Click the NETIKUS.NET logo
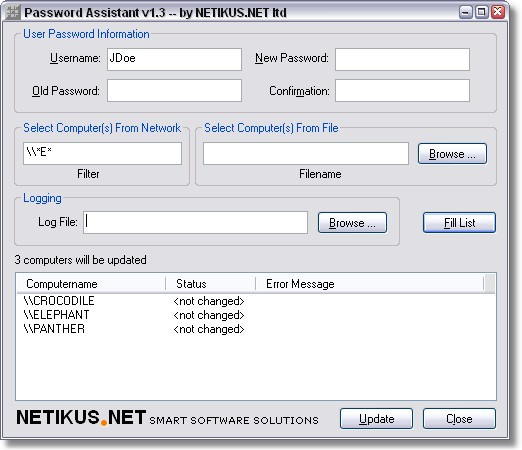This screenshot has width=522, height=450. coord(81,417)
